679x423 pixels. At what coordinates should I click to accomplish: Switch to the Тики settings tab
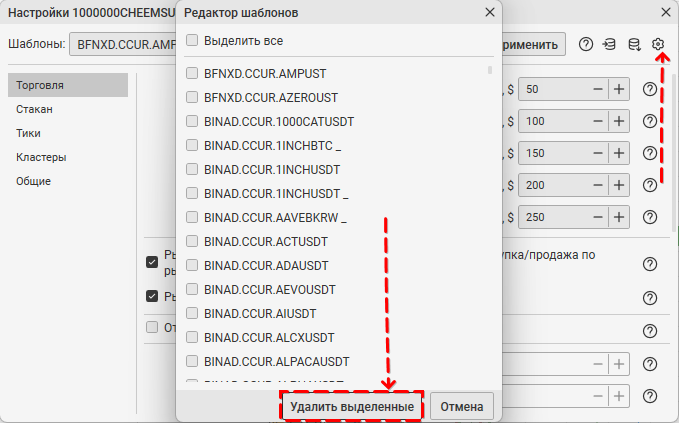(x=68, y=133)
